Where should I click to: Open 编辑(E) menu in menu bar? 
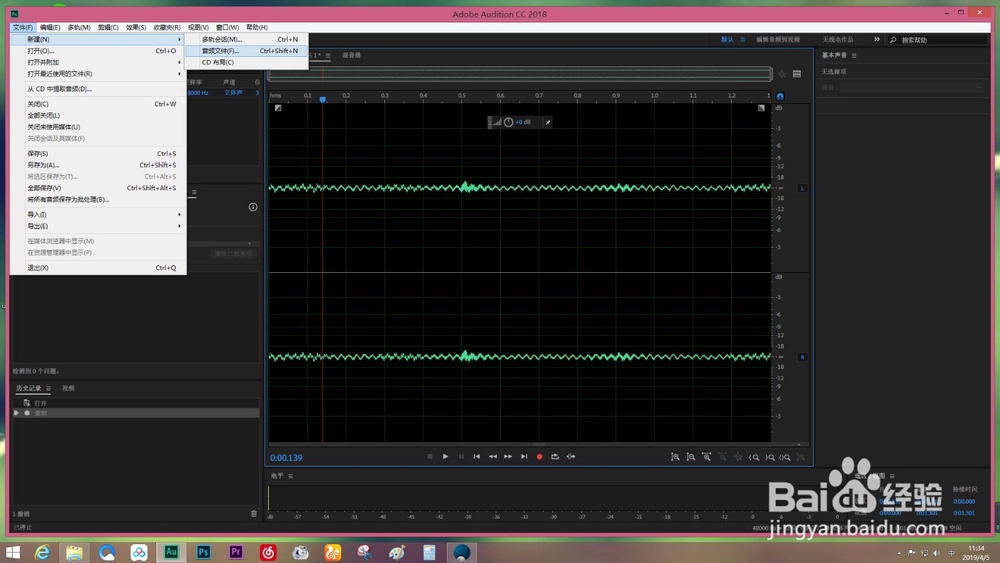(x=50, y=27)
